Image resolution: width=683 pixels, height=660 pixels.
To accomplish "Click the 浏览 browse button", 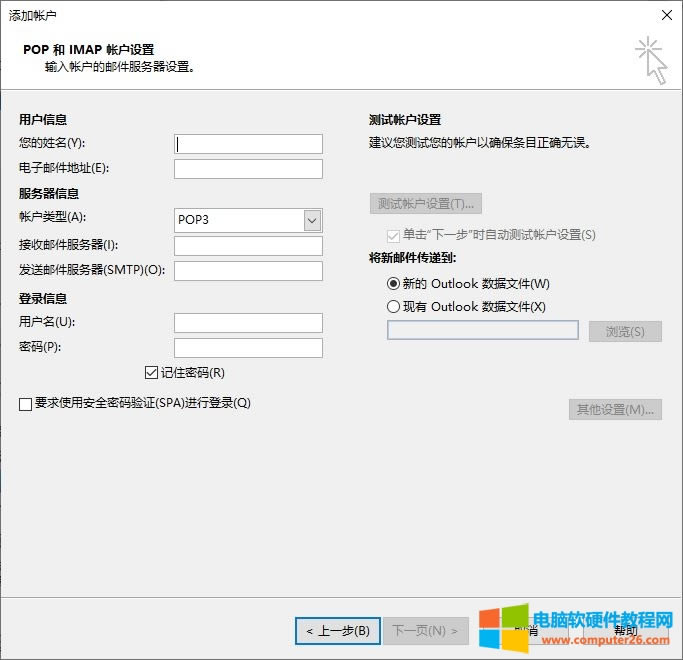I will pyautogui.click(x=624, y=331).
